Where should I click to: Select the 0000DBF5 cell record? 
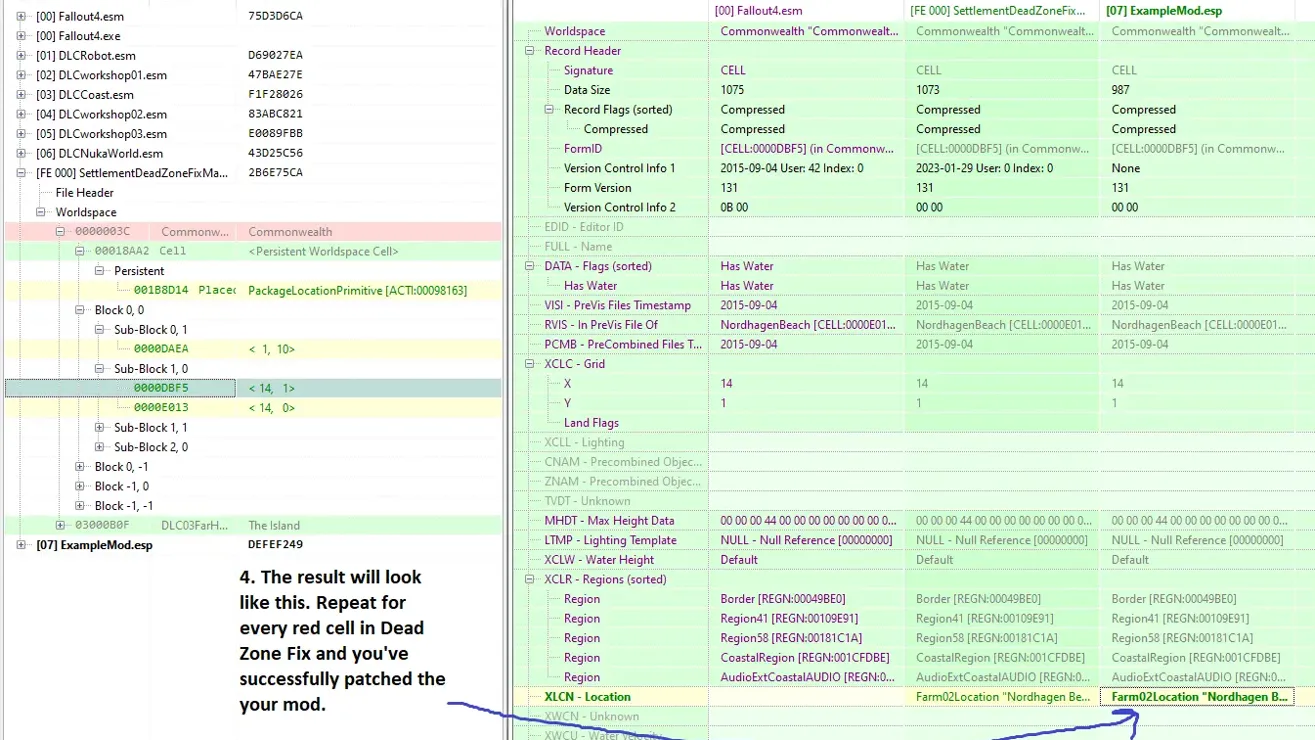pyautogui.click(x=161, y=388)
